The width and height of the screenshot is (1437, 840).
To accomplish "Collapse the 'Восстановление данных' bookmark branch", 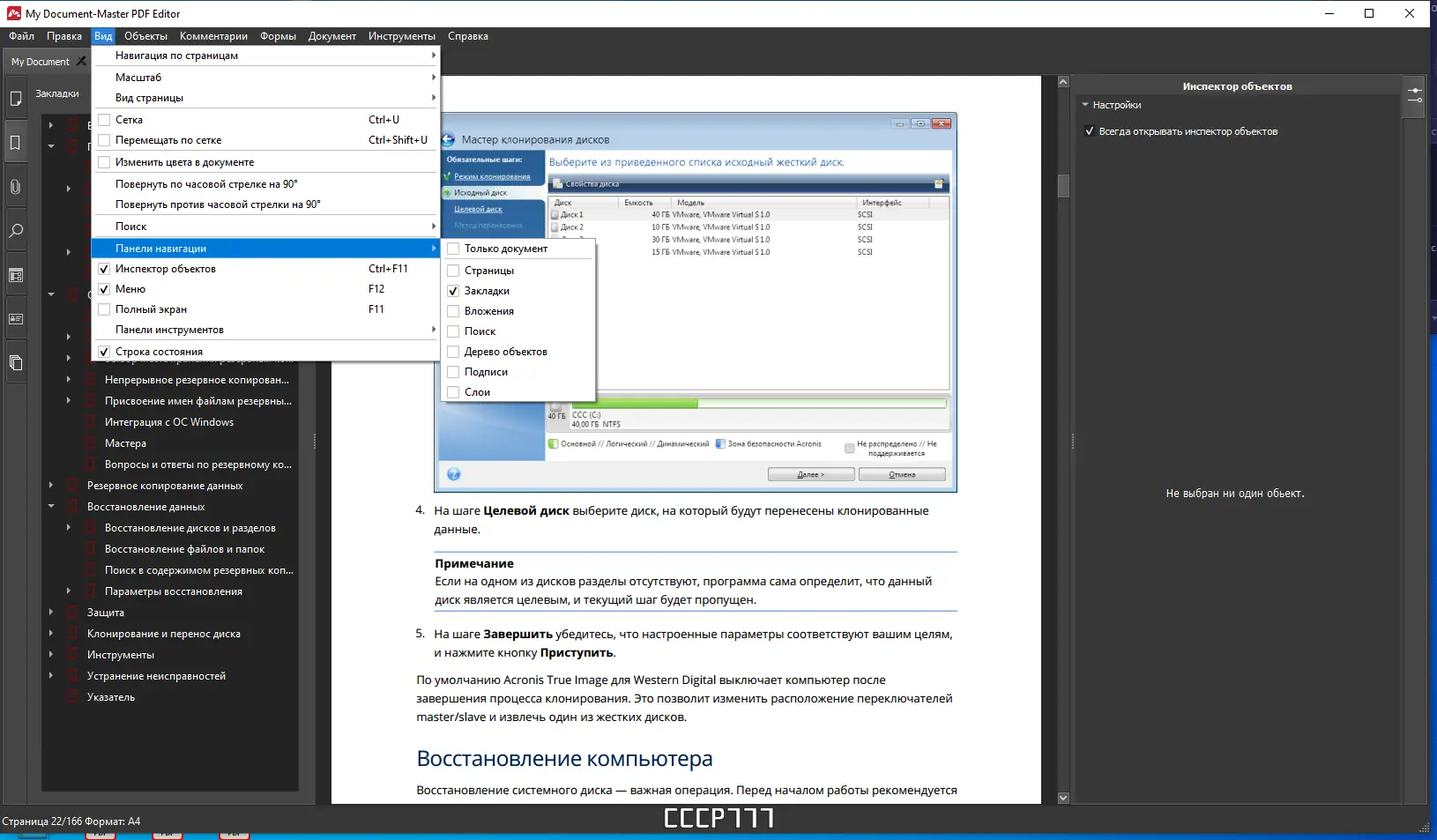I will [x=53, y=506].
